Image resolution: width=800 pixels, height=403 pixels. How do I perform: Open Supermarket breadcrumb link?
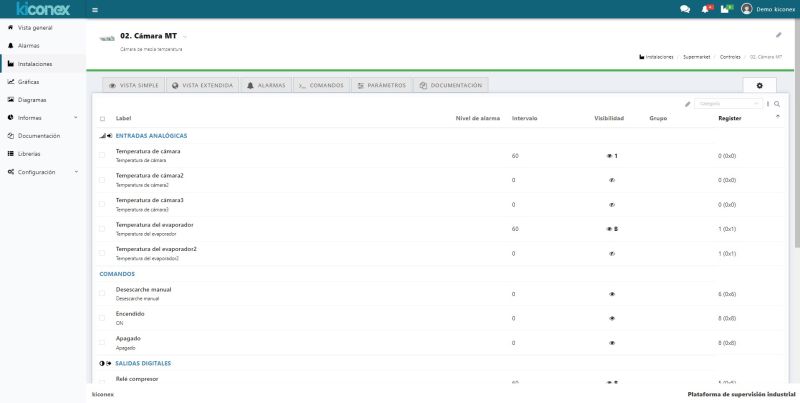[x=696, y=57]
